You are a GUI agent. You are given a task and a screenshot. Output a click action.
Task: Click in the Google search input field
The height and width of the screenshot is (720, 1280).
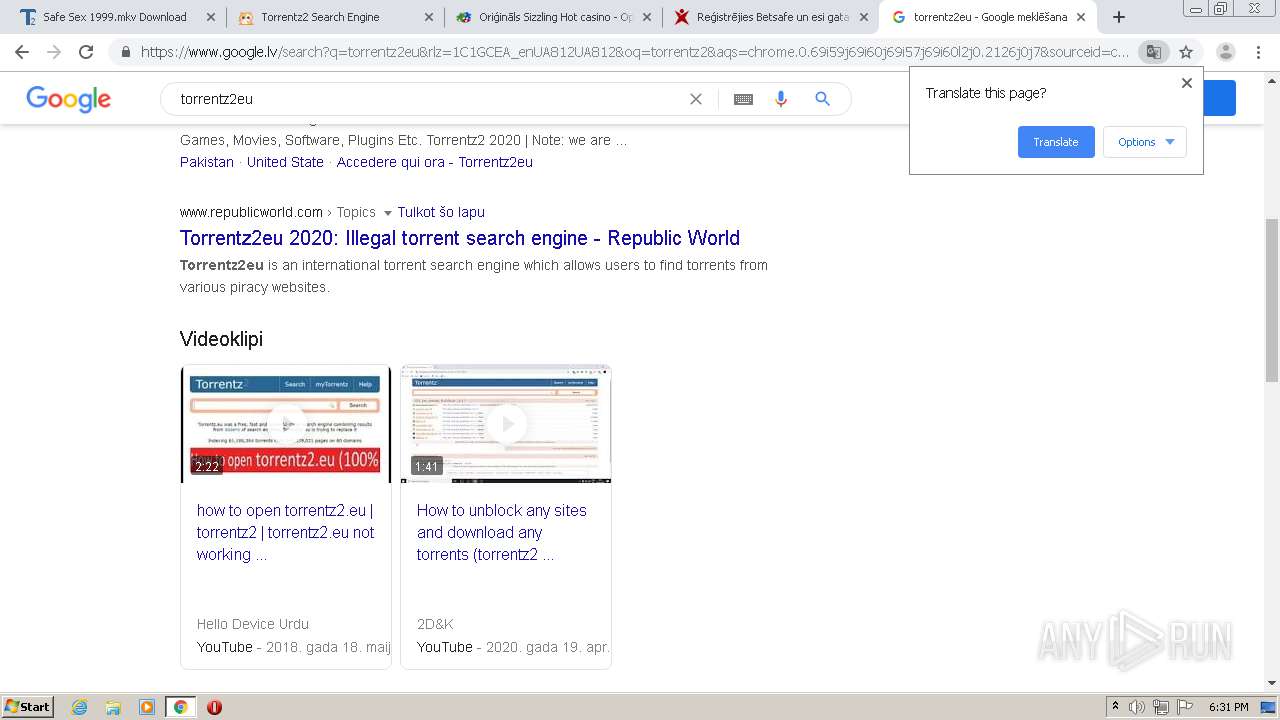428,99
